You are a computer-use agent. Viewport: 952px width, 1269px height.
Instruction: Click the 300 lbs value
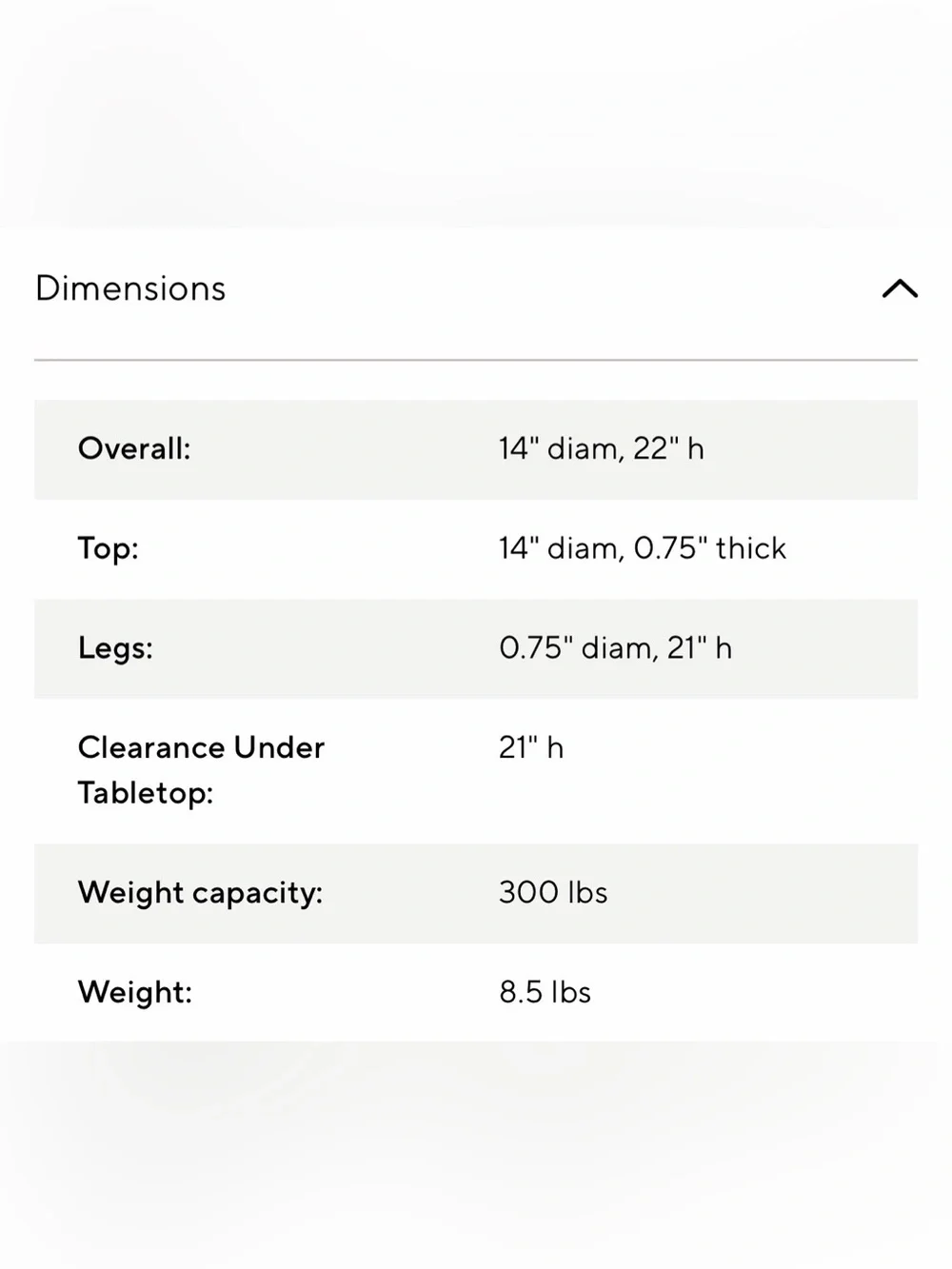tap(553, 893)
